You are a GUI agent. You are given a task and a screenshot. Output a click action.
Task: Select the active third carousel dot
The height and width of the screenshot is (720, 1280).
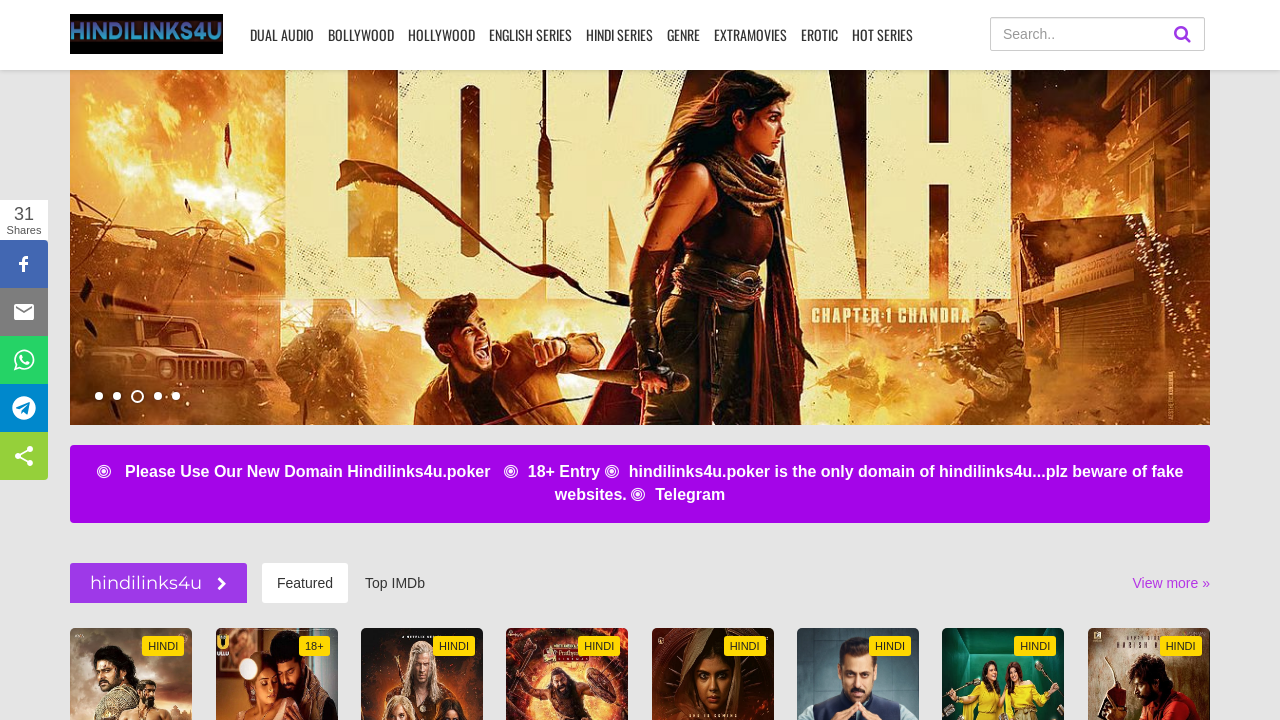tap(137, 396)
